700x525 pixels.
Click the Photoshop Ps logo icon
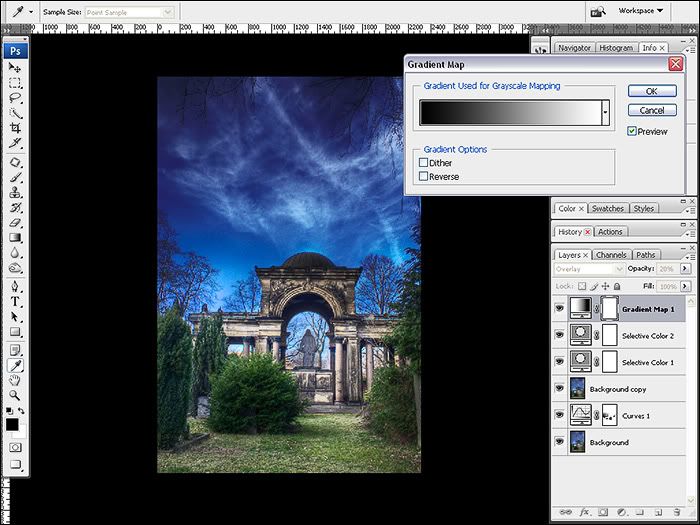16,51
